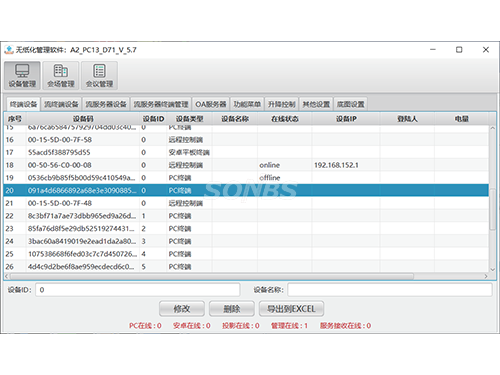Click the vertical scrollbar up arrow
Screen dimensions: 500x375
click(x=492, y=128)
